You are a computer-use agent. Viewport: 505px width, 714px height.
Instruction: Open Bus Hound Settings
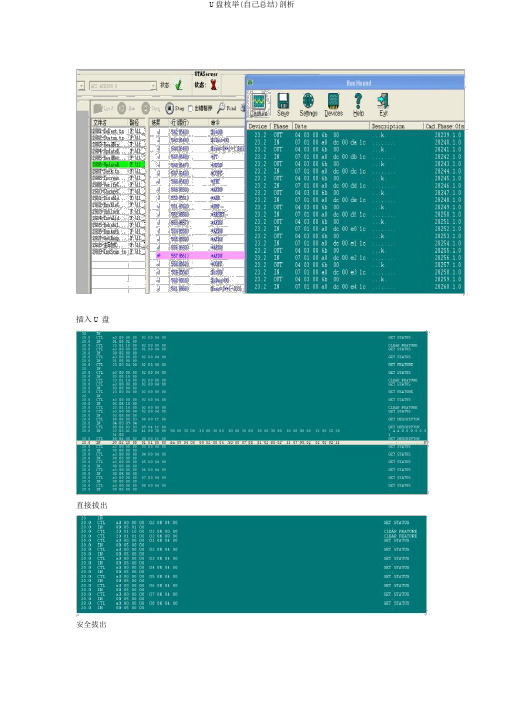[308, 104]
